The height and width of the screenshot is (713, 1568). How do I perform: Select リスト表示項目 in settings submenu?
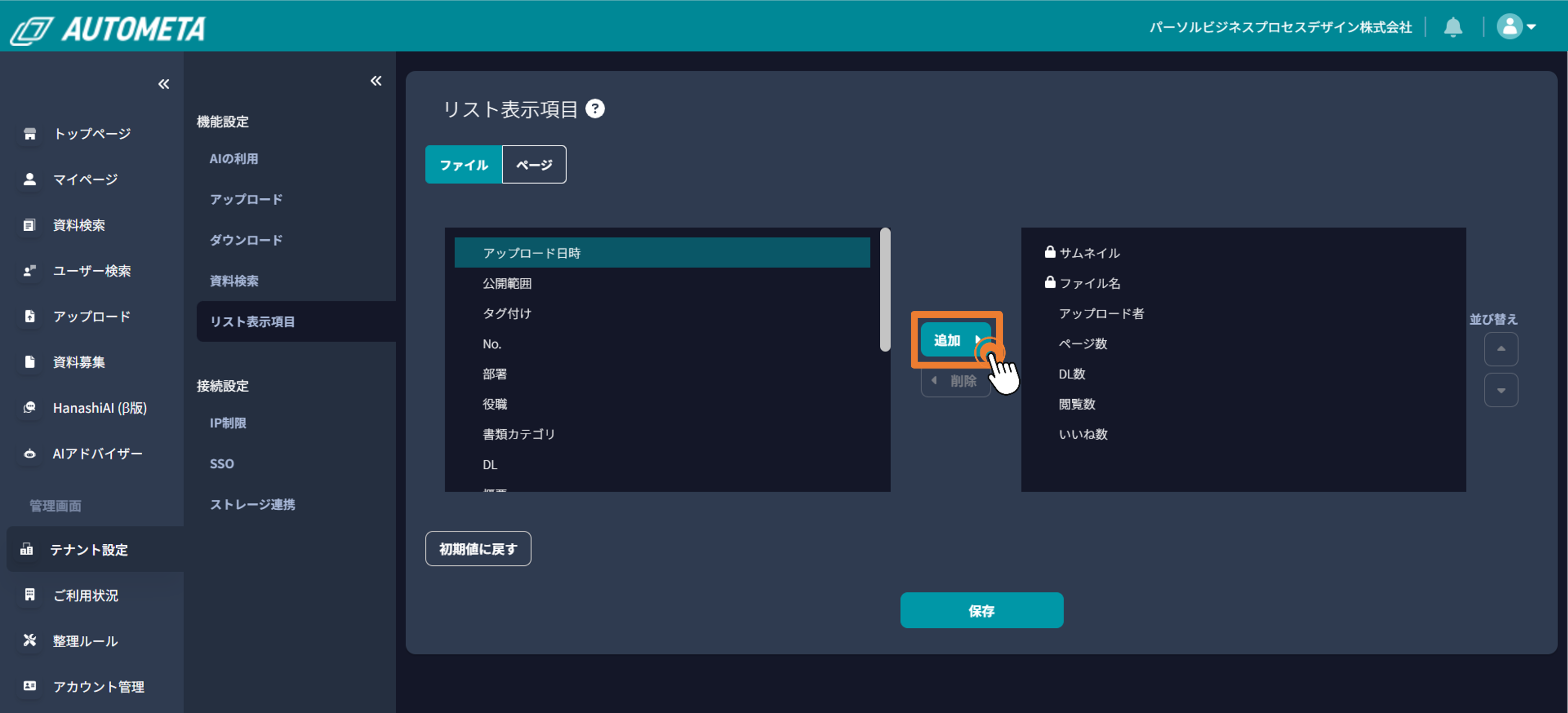point(296,321)
